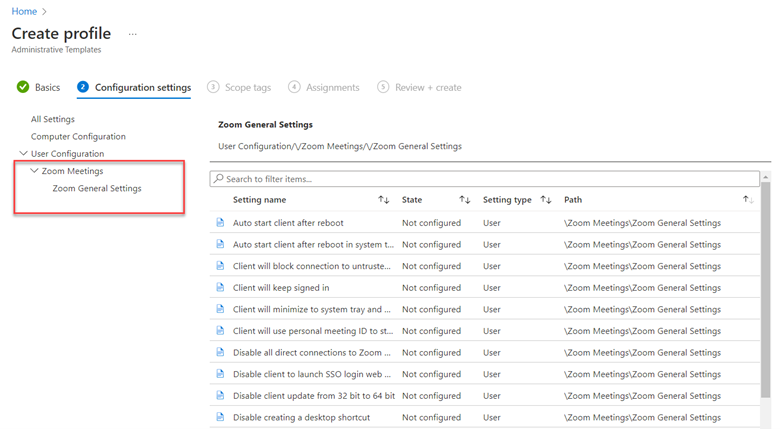780x429 pixels.
Task: Select All Settings in the tree
Action: [x=53, y=119]
